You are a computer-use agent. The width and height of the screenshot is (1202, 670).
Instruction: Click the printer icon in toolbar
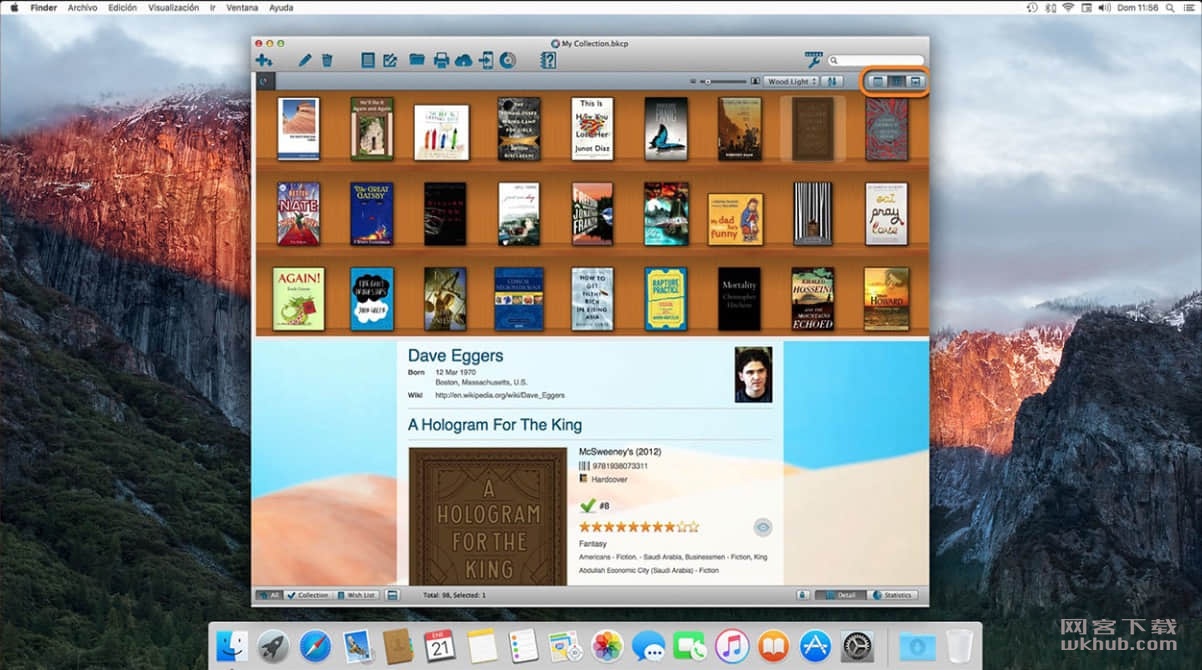coord(441,61)
